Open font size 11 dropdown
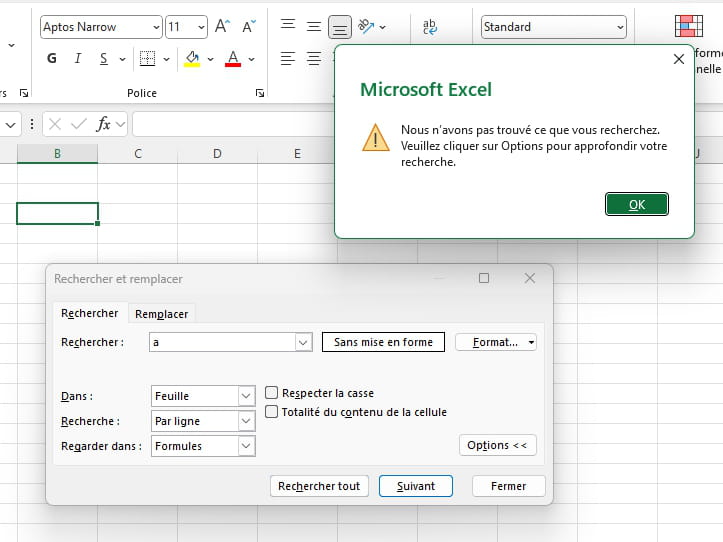The image size is (723, 542). click(x=201, y=27)
